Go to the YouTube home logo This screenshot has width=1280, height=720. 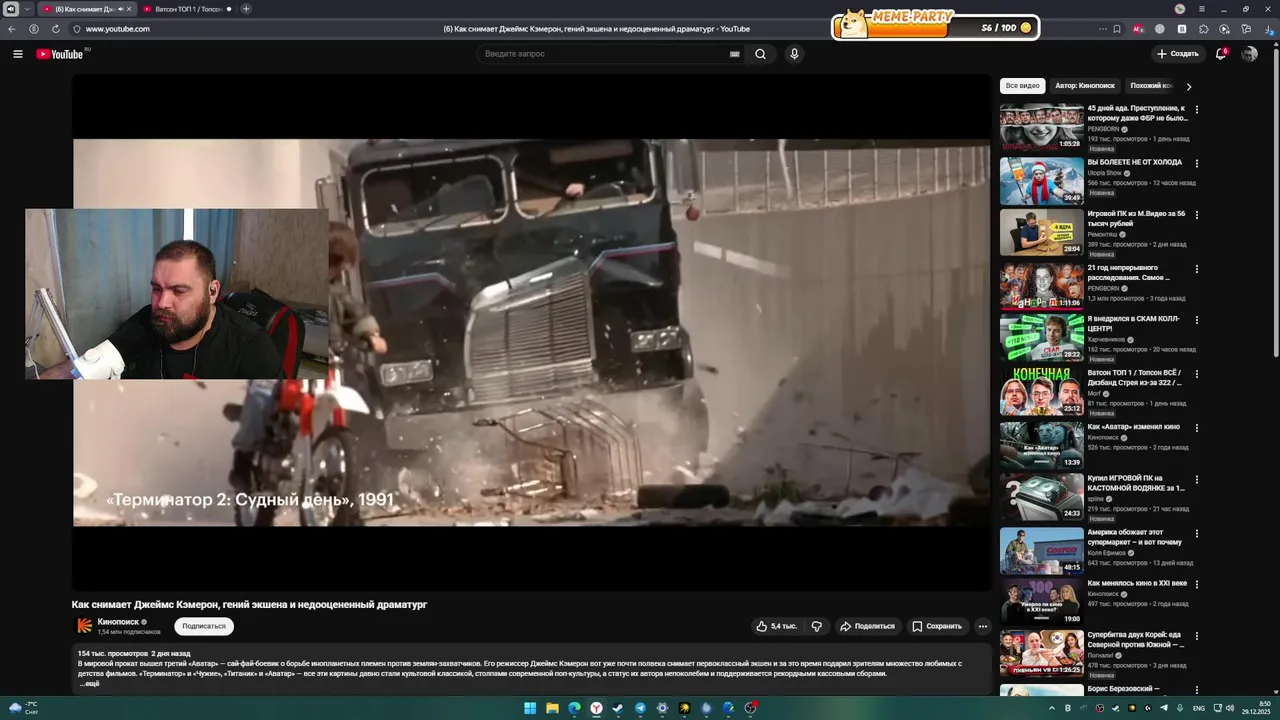(62, 54)
